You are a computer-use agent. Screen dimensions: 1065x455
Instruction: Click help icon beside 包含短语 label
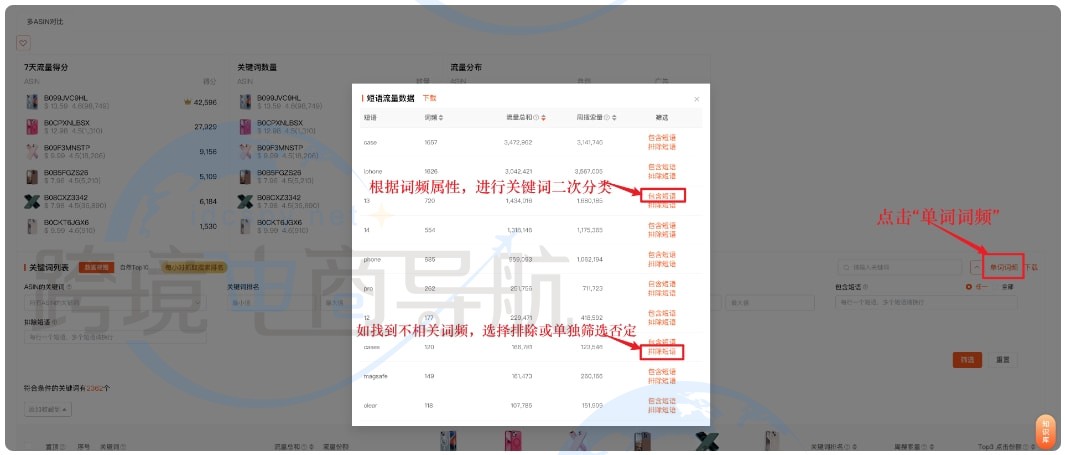(863, 287)
